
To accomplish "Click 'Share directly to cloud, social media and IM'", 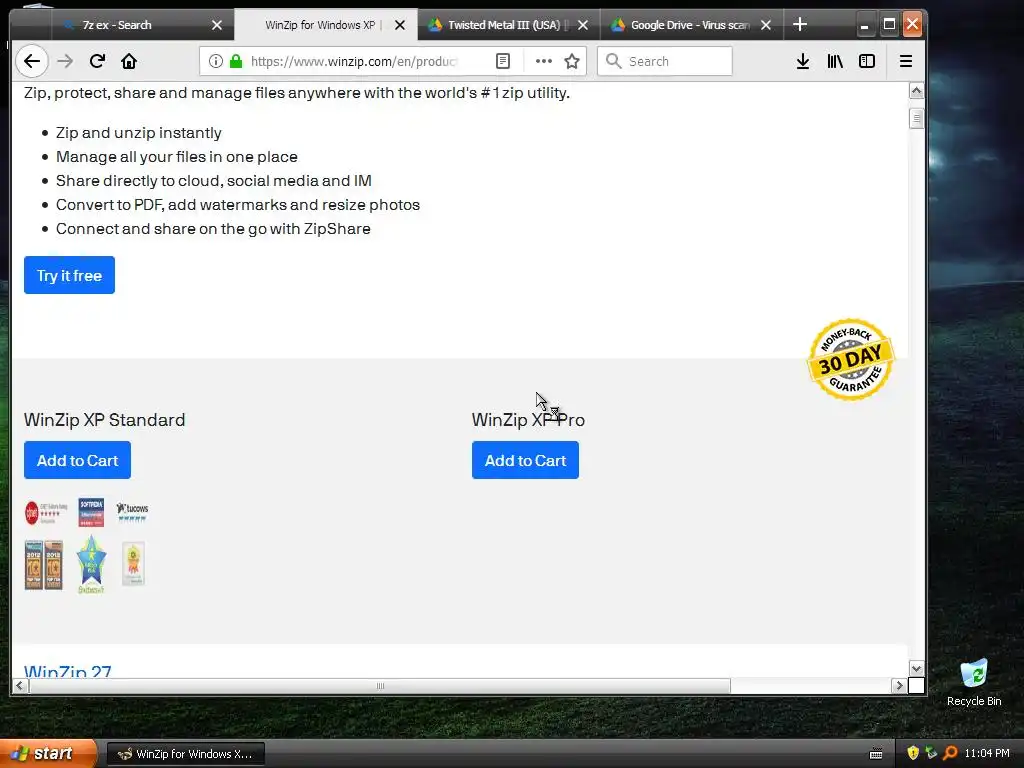I will (214, 181).
